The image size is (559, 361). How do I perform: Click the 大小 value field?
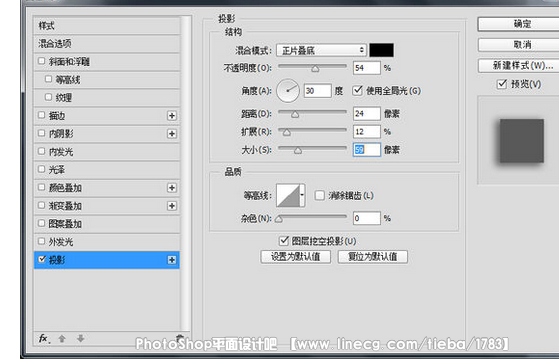click(367, 150)
